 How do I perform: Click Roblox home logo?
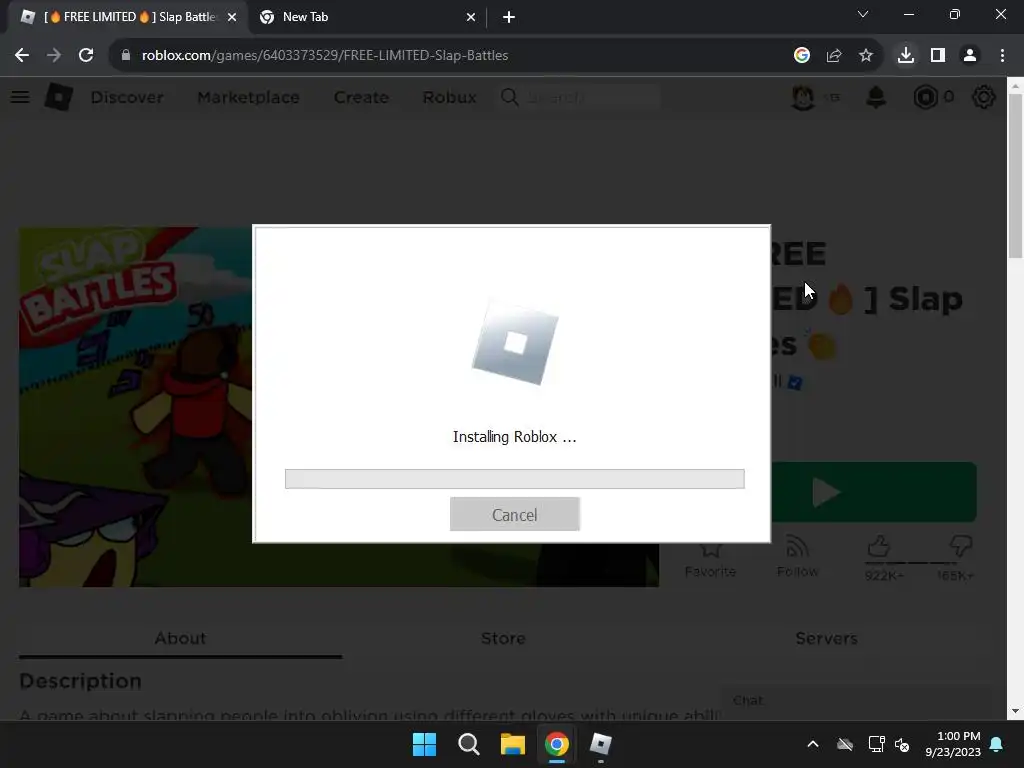coord(59,97)
